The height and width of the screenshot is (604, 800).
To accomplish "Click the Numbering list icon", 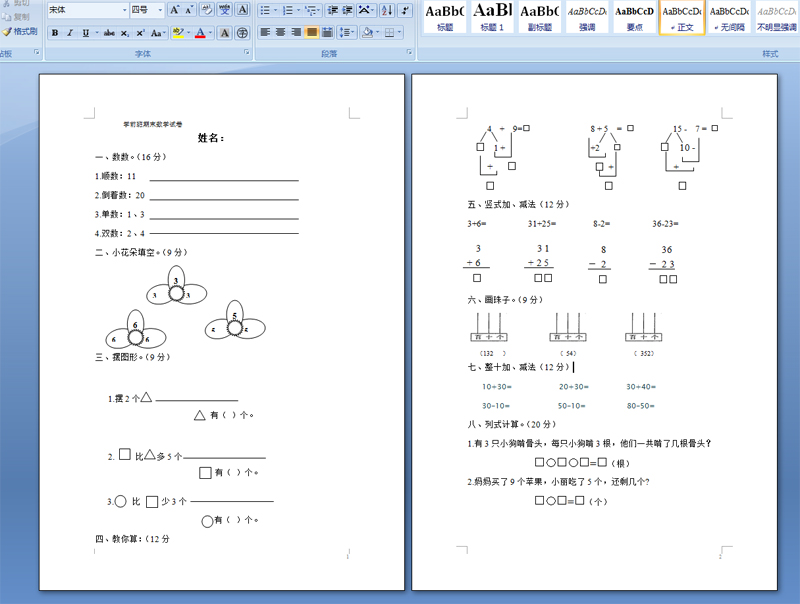I will click(x=288, y=10).
